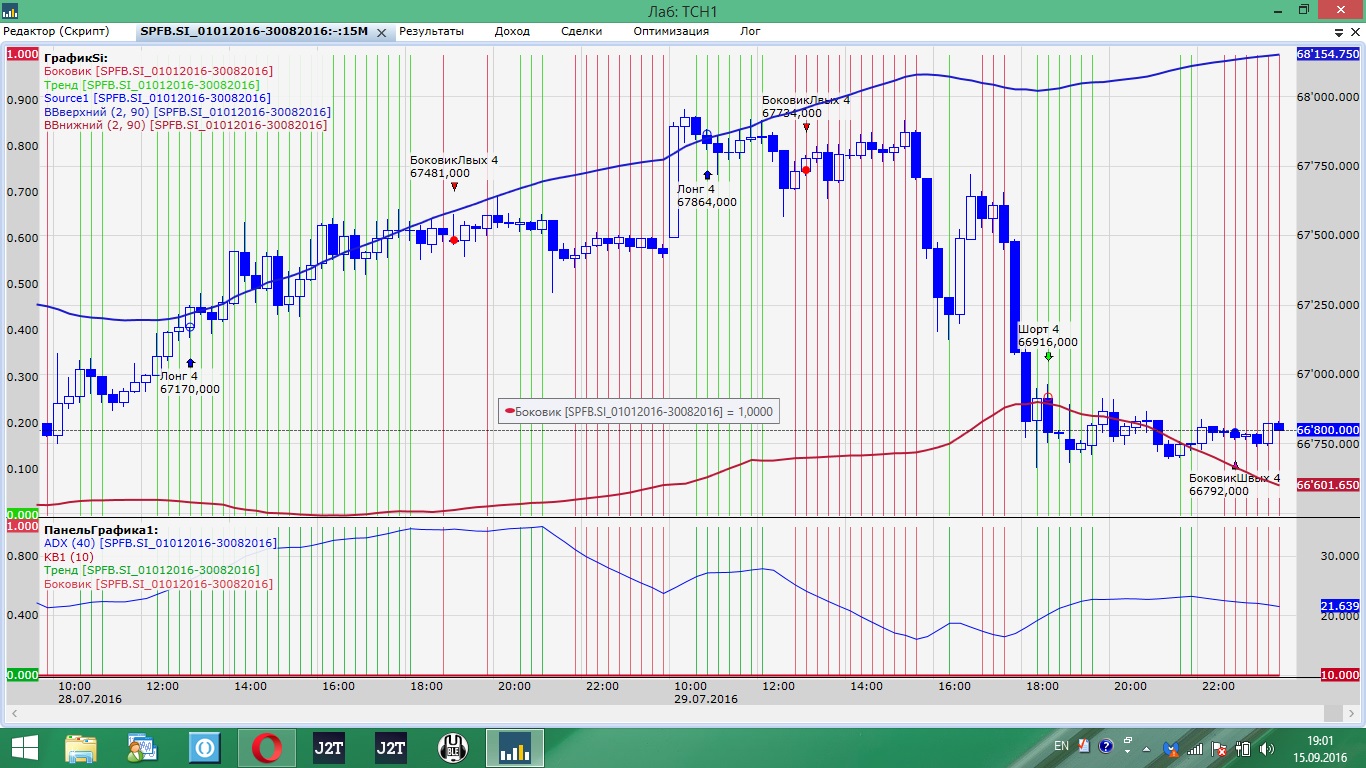The image size is (1366, 768).
Task: Switch the EN input language indicator
Action: [1061, 747]
